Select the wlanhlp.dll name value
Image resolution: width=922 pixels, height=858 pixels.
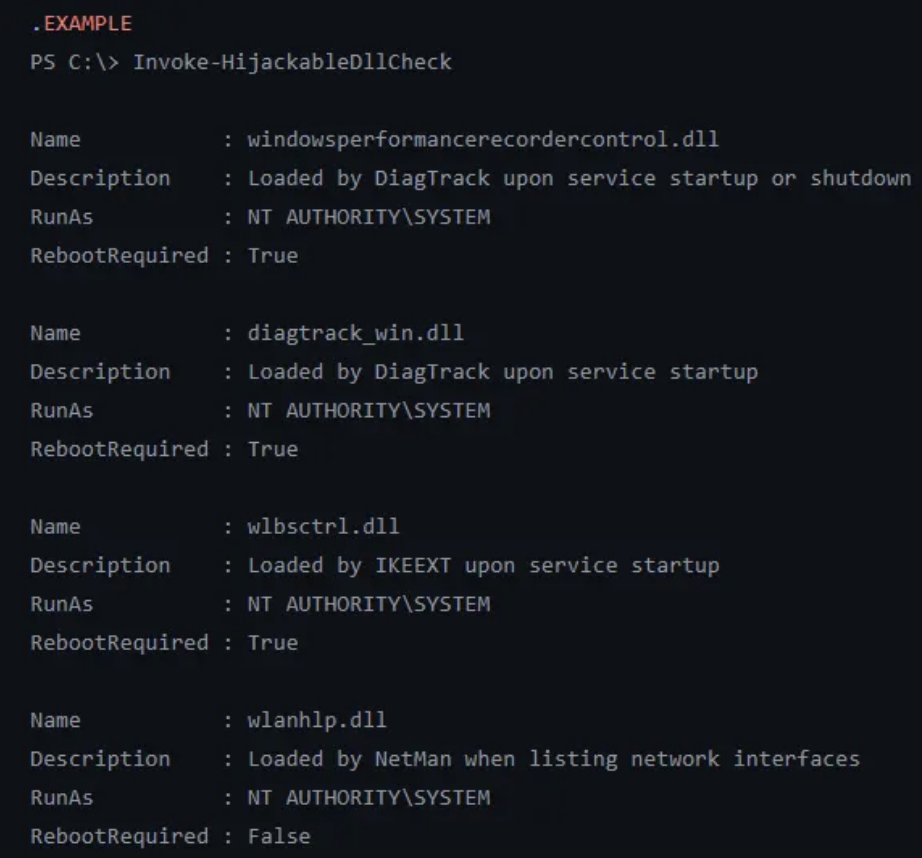coord(317,720)
